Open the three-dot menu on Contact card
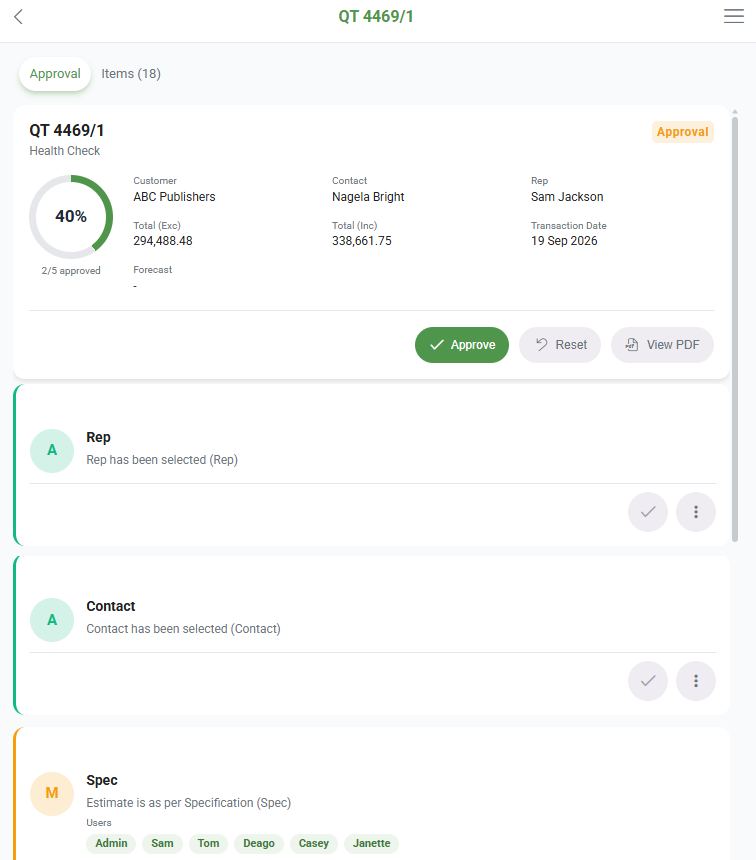The height and width of the screenshot is (860, 756). tap(696, 681)
